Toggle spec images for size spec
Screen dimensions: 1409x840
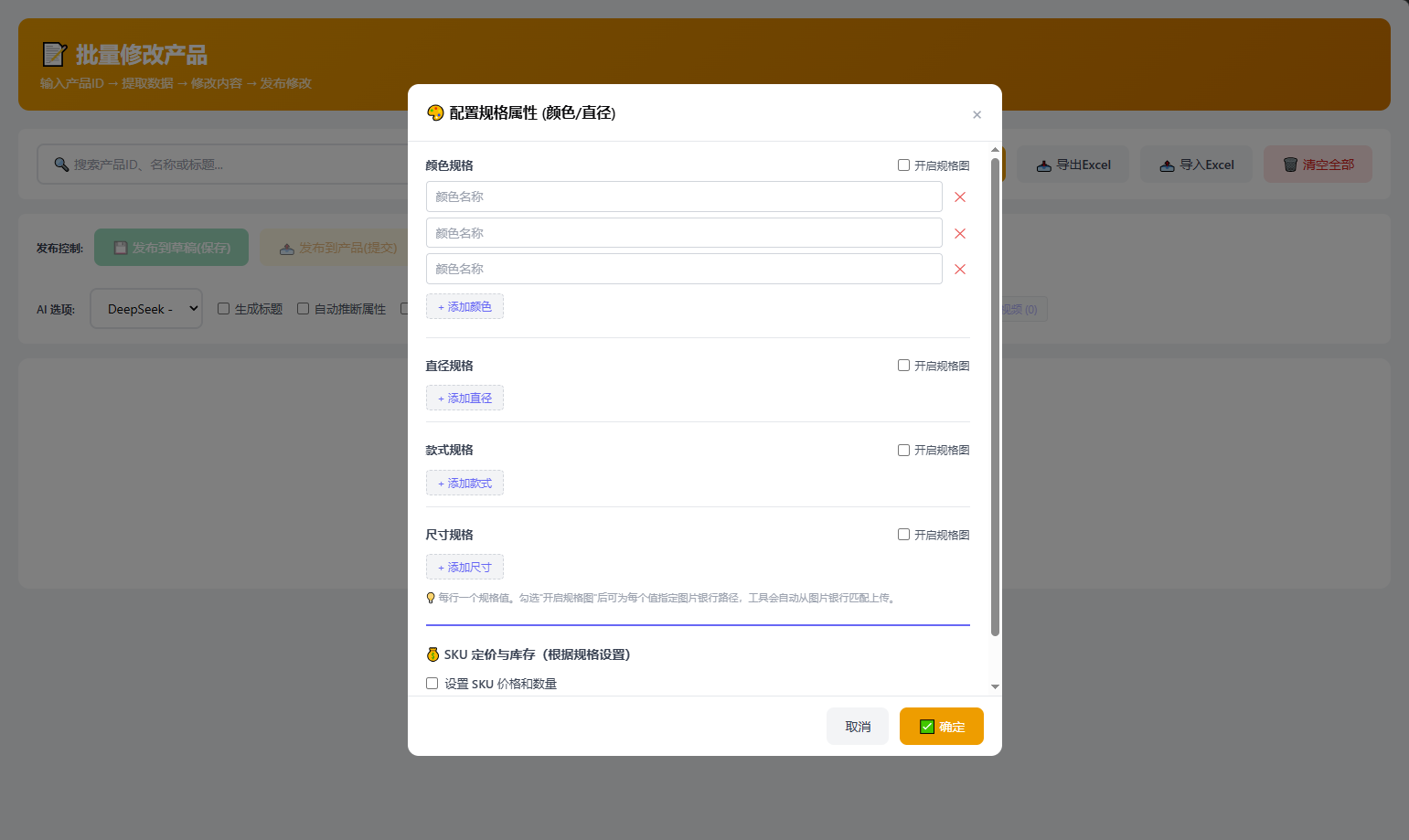(903, 535)
